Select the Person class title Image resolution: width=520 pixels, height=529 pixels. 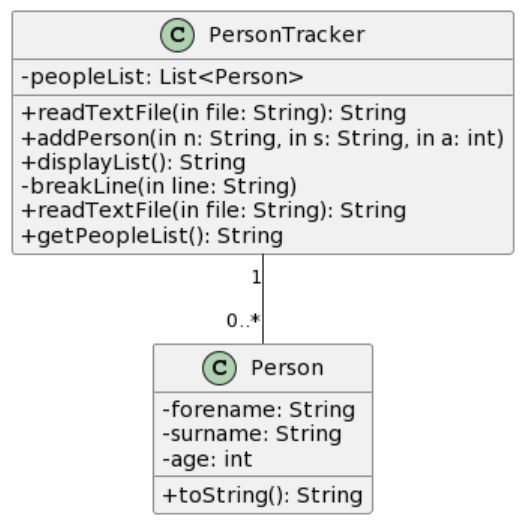[287, 367]
